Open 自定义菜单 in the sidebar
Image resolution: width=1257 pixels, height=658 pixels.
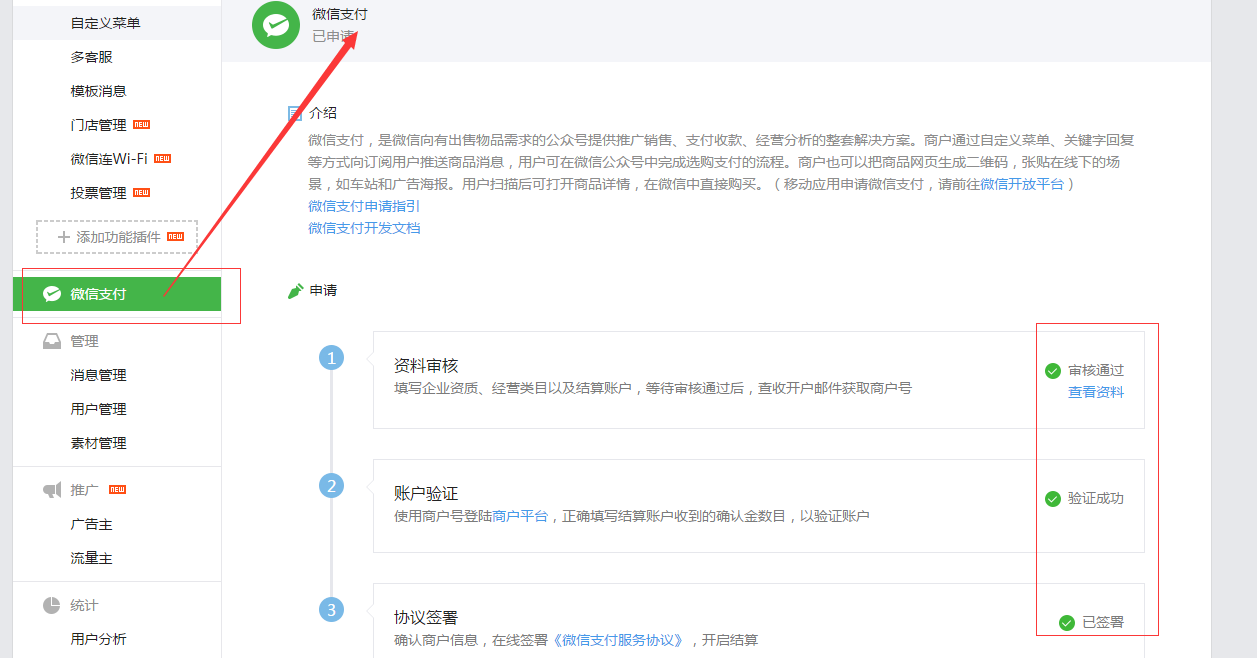click(105, 23)
